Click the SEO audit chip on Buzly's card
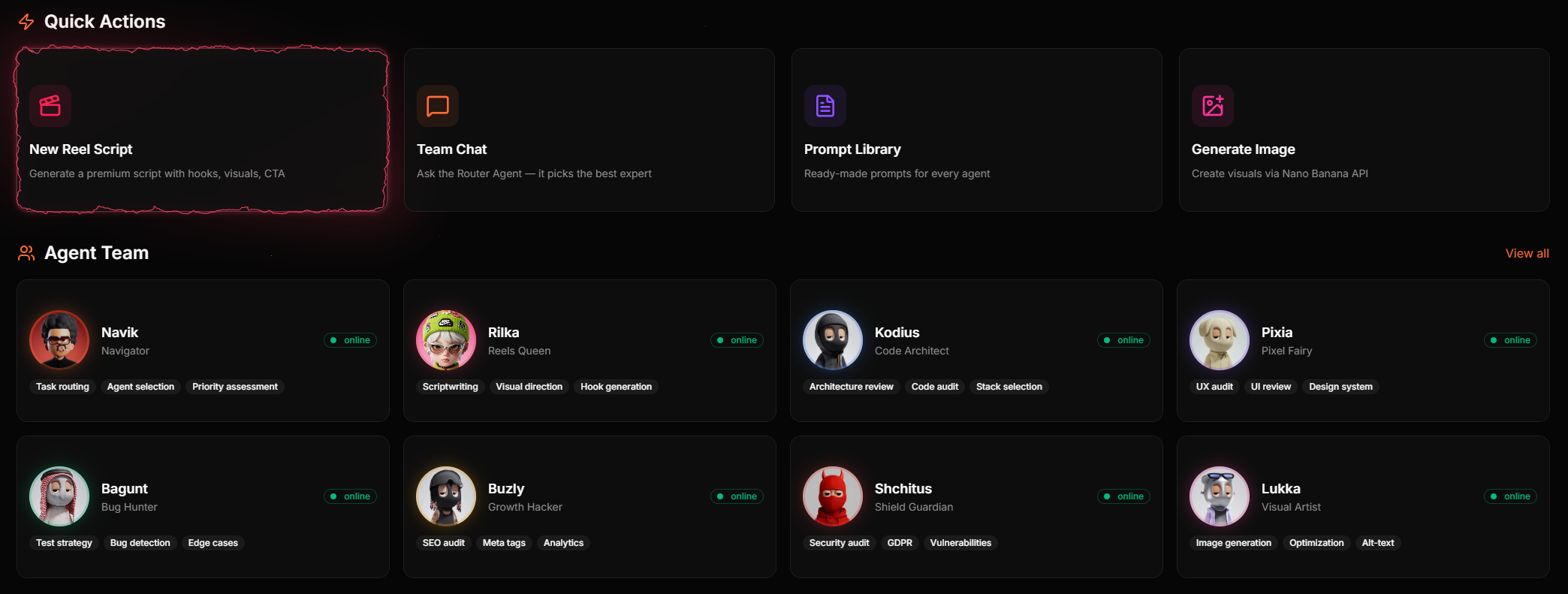Image resolution: width=1568 pixels, height=594 pixels. click(444, 542)
